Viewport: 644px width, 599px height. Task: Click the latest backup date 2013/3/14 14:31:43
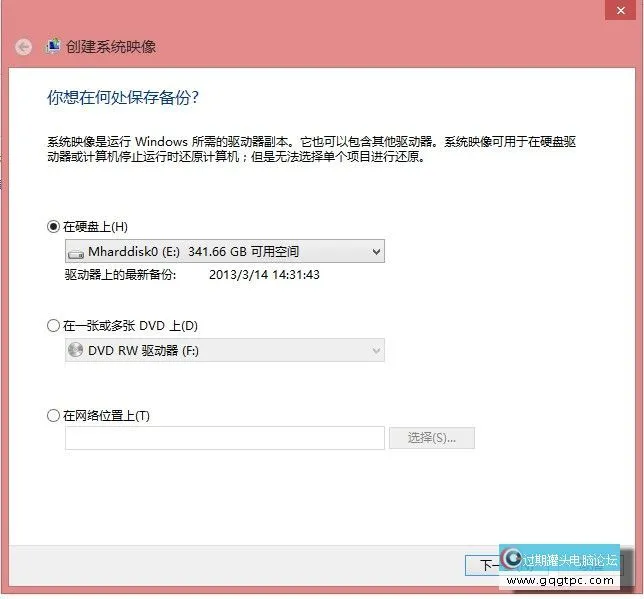coord(264,275)
